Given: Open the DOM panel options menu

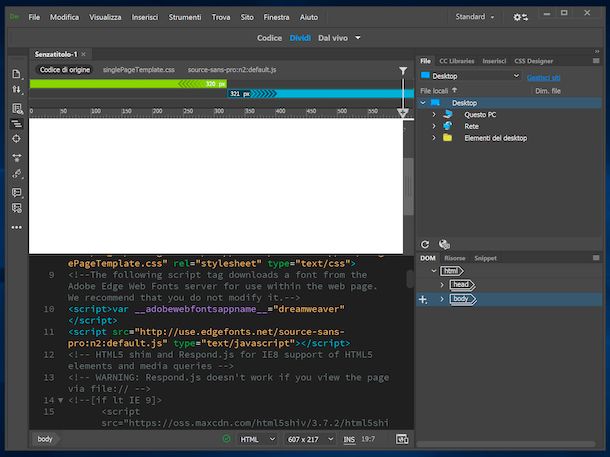Looking at the screenshot, I should click(x=596, y=258).
